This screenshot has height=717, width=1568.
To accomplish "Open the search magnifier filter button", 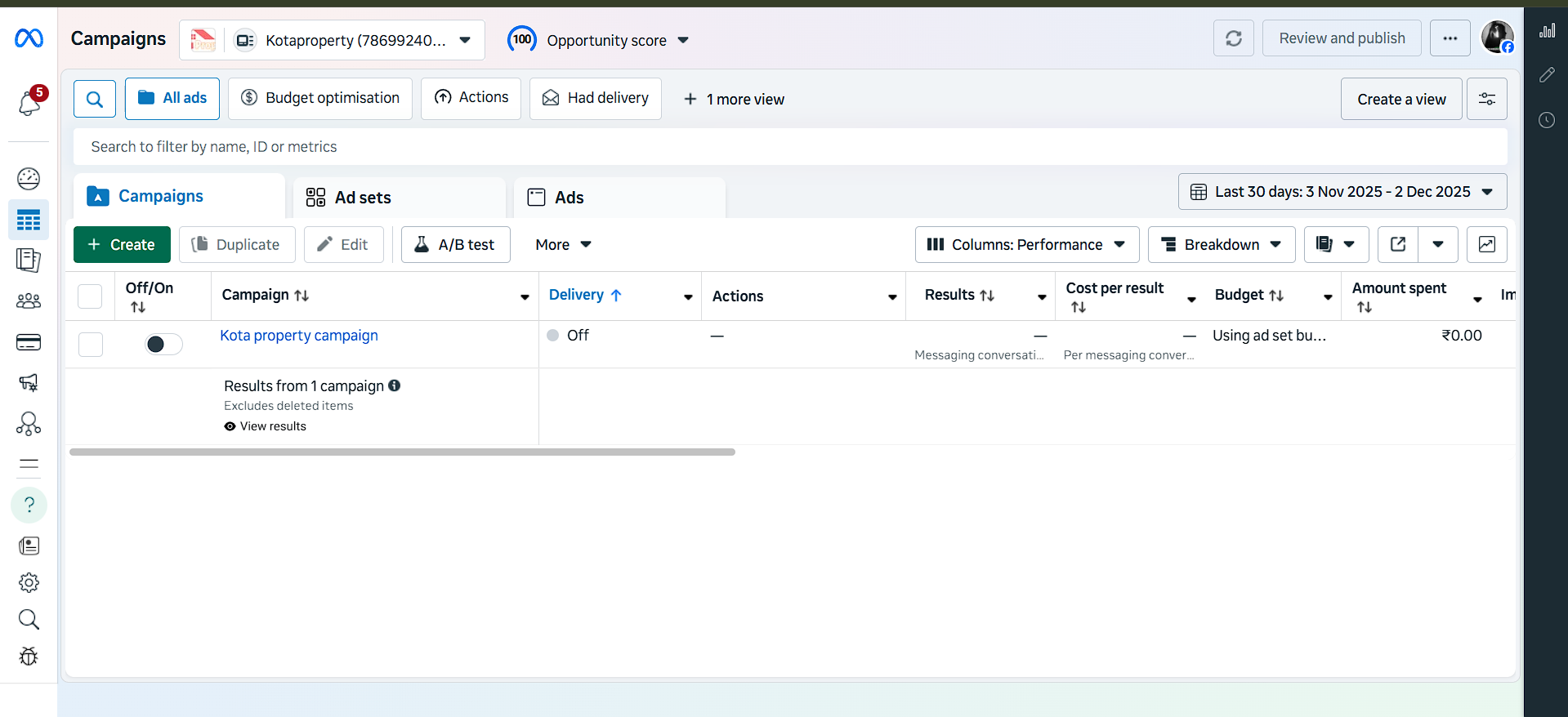I will pyautogui.click(x=95, y=99).
